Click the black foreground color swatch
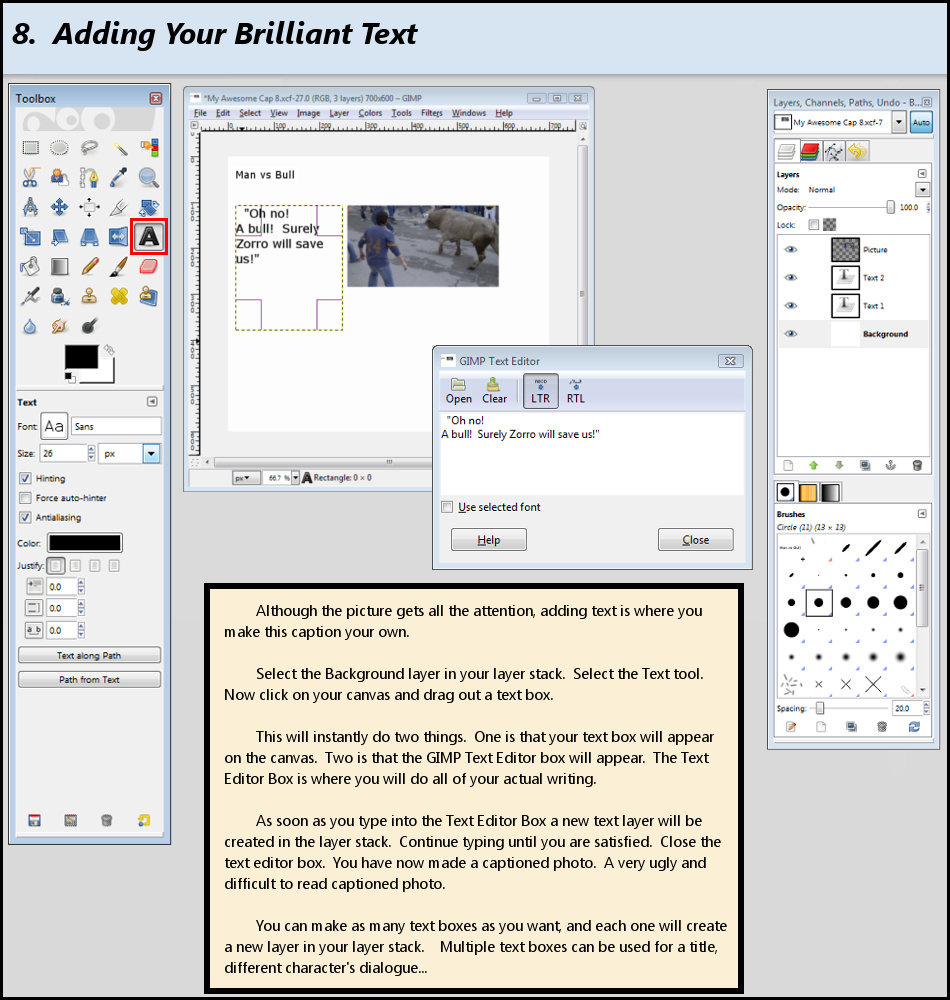The image size is (950, 1000). click(81, 357)
